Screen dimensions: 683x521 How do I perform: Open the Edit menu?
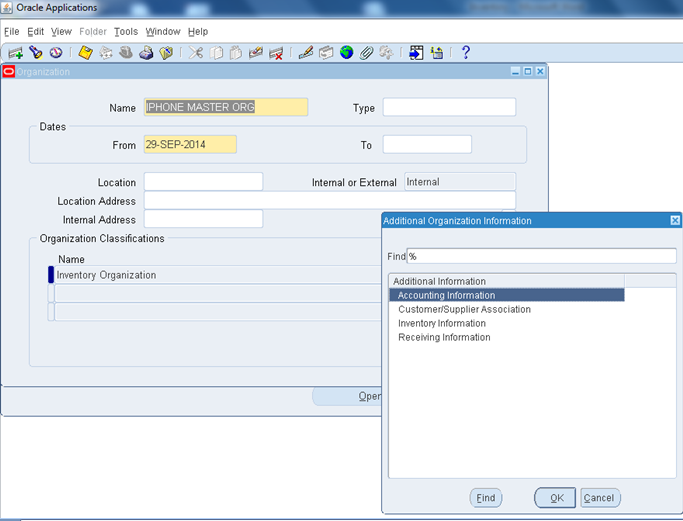click(x=35, y=32)
